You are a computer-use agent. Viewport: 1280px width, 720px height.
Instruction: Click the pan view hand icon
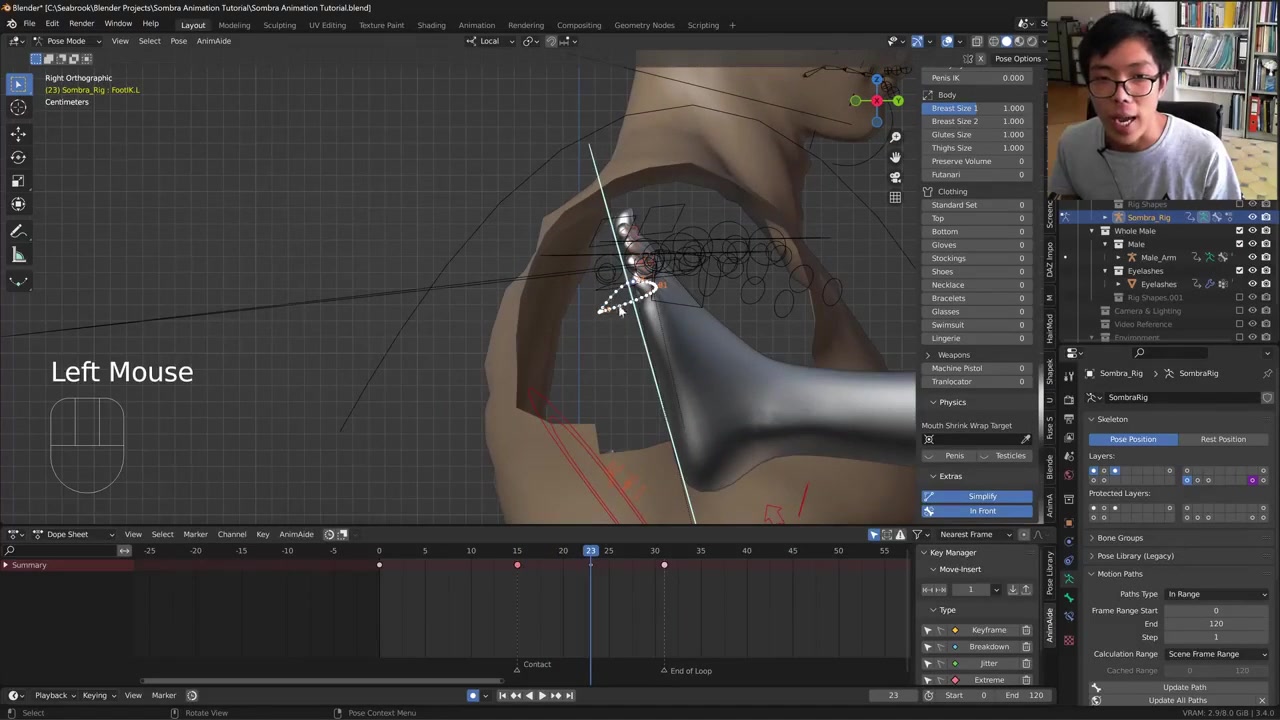pos(895,157)
